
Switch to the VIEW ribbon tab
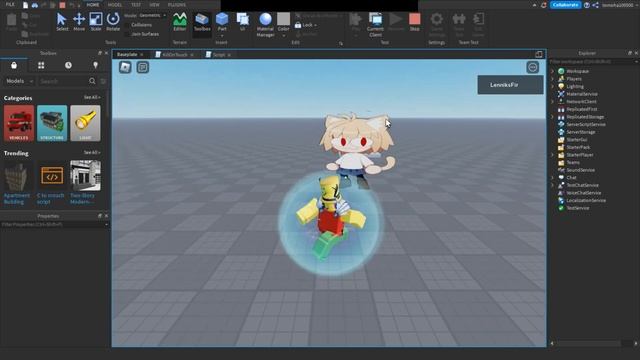click(154, 5)
